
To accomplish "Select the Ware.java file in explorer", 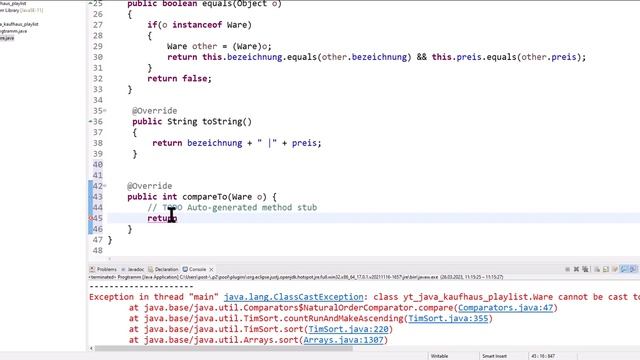I will (7, 38).
